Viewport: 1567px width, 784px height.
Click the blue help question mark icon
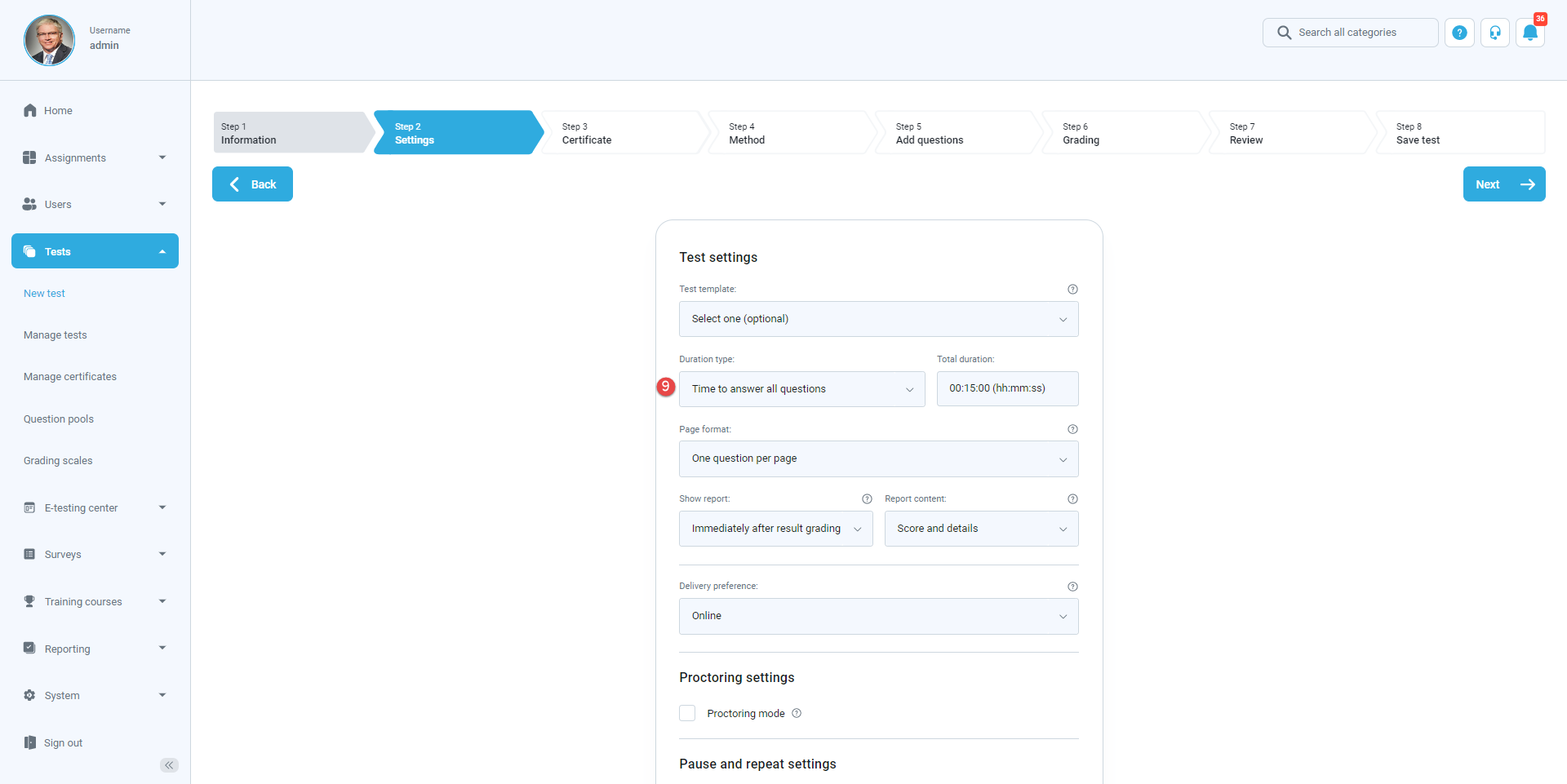coord(1459,33)
